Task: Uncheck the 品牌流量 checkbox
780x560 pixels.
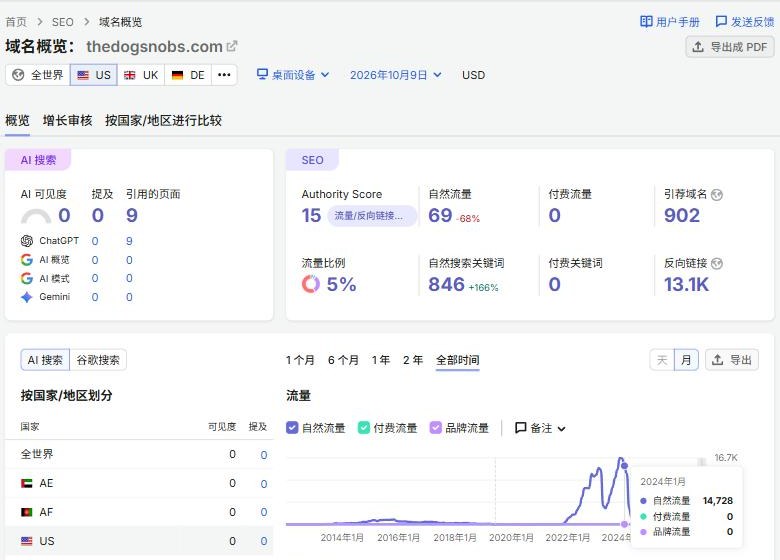Action: [x=436, y=428]
